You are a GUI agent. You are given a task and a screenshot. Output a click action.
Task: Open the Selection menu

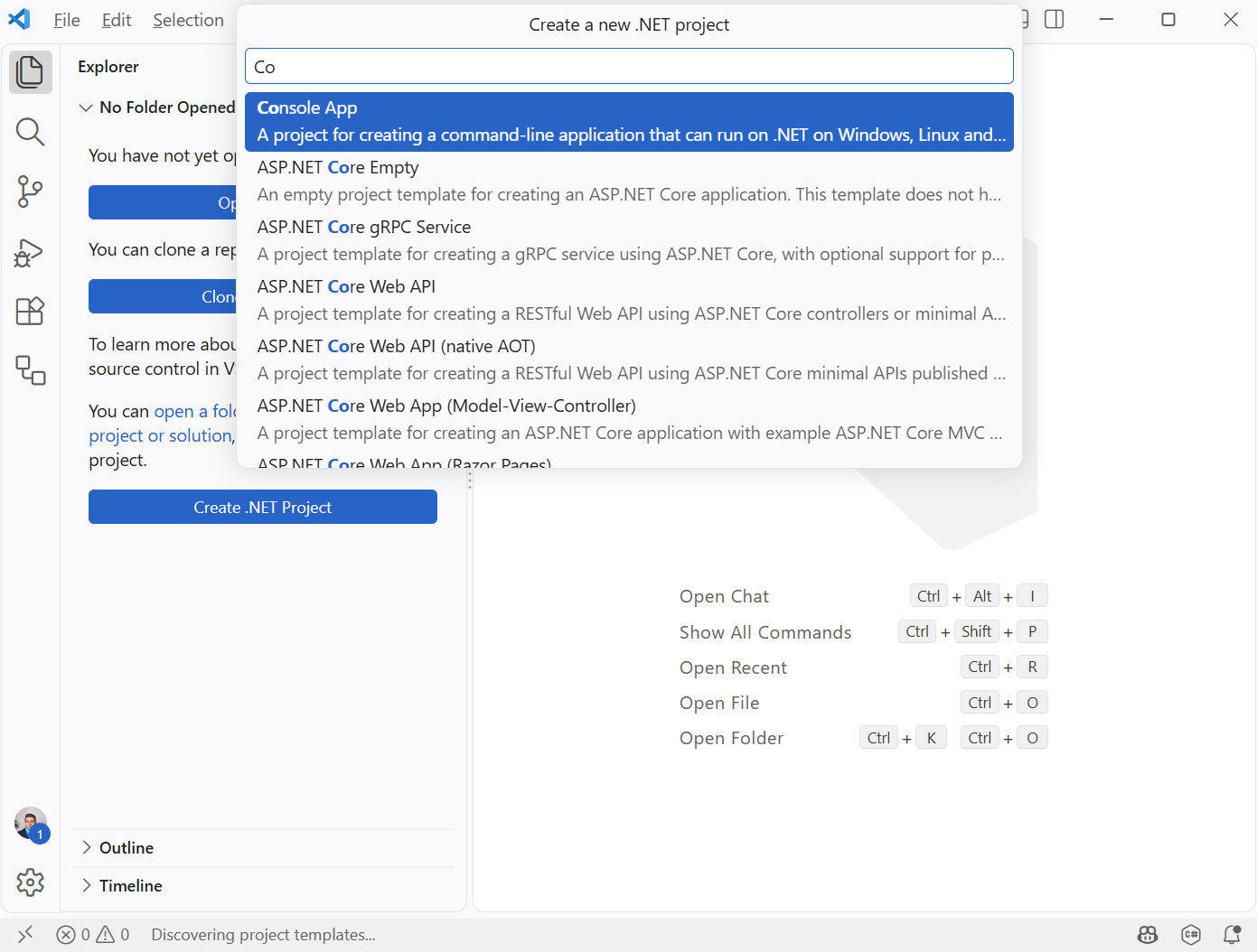coord(188,20)
